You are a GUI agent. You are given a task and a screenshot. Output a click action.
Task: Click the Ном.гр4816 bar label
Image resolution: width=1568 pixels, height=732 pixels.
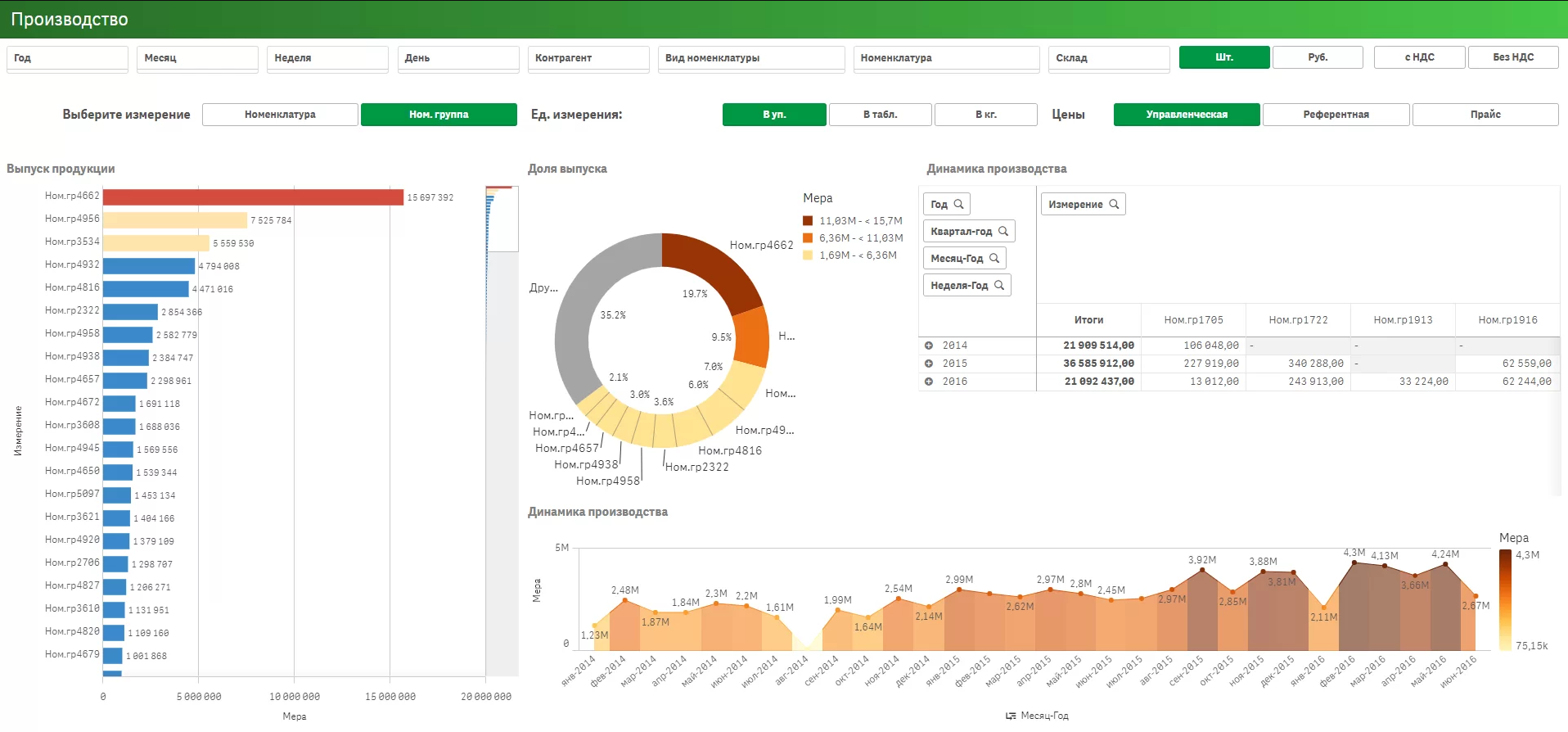(72, 288)
